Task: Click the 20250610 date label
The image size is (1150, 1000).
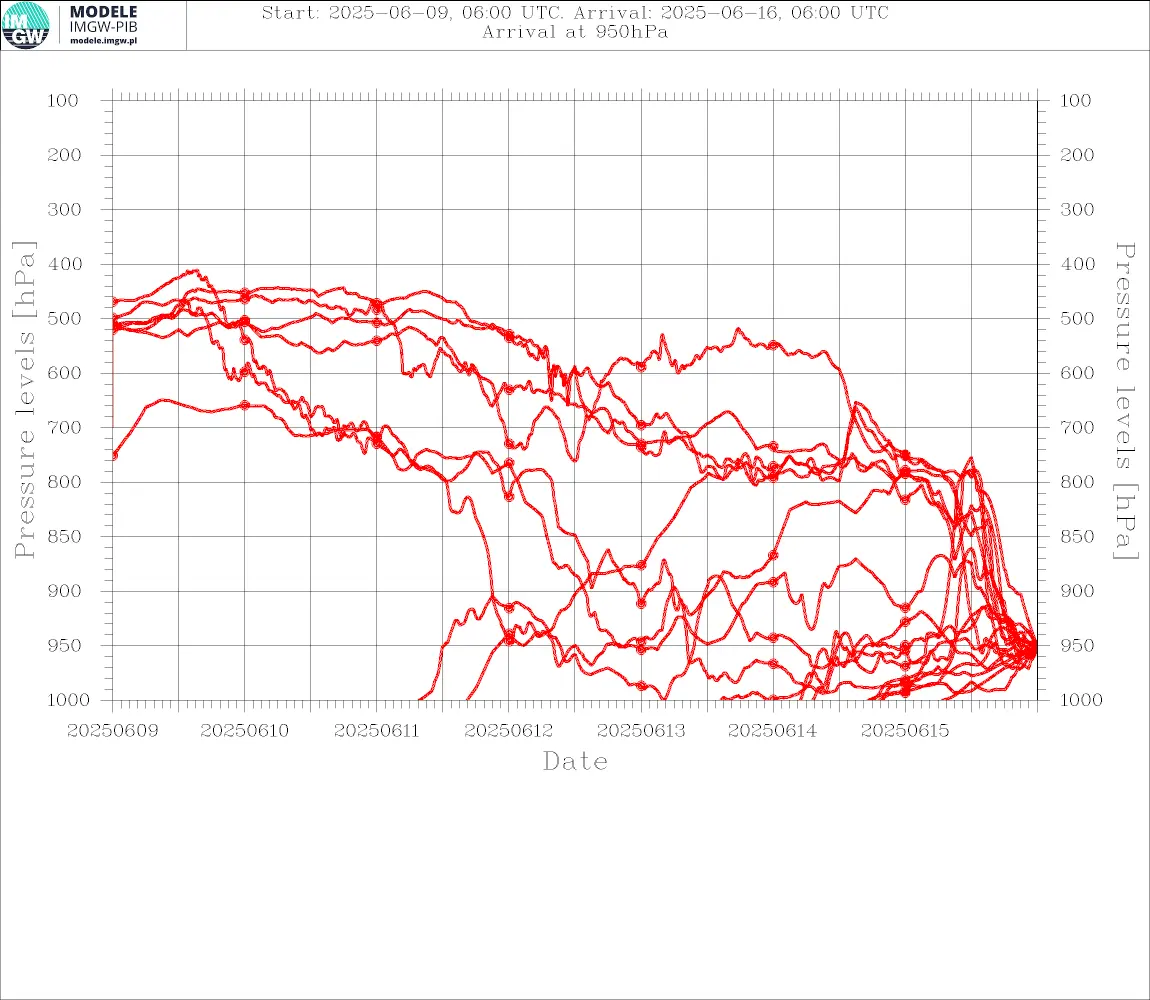Action: 245,731
